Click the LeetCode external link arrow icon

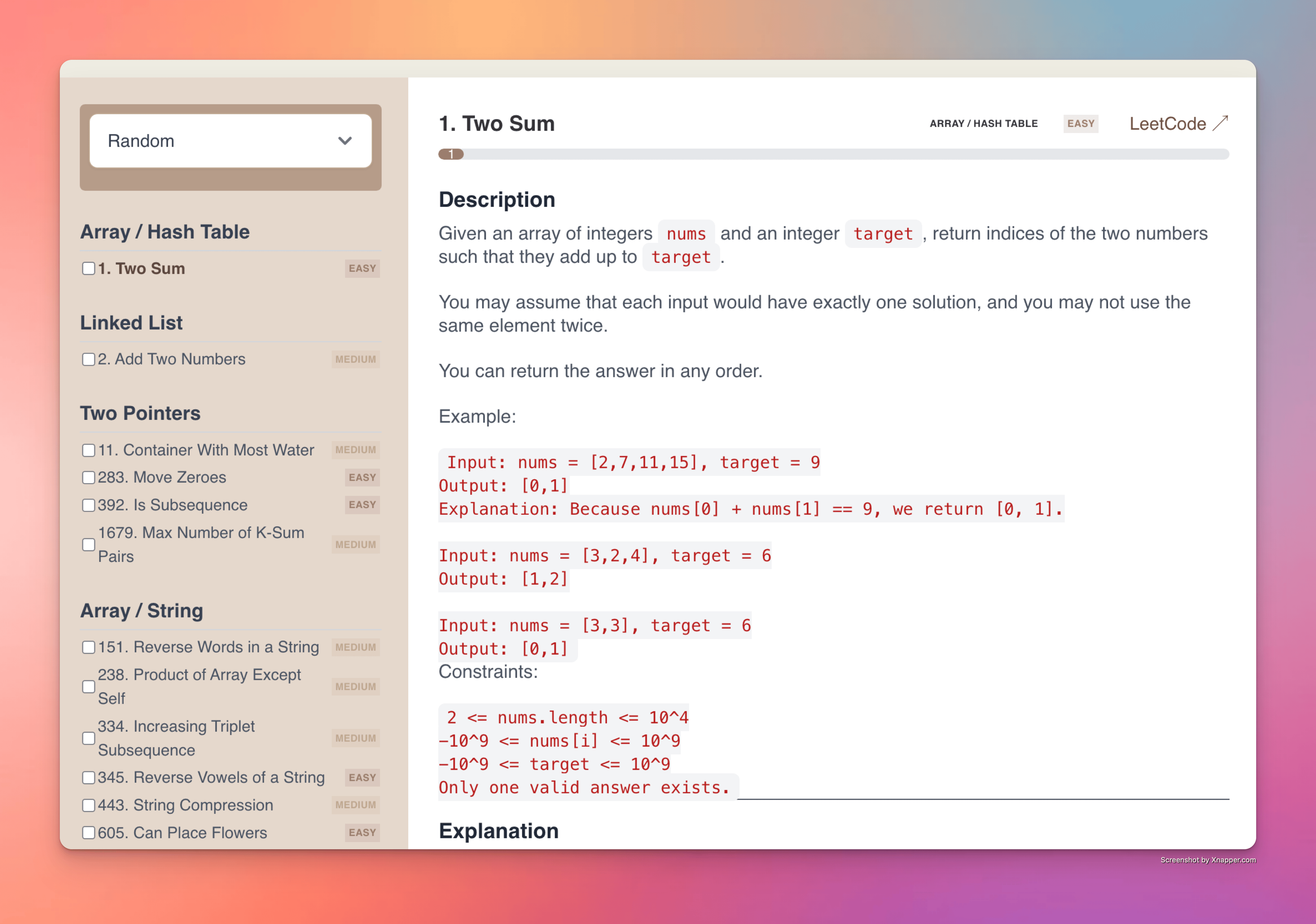[x=1220, y=123]
